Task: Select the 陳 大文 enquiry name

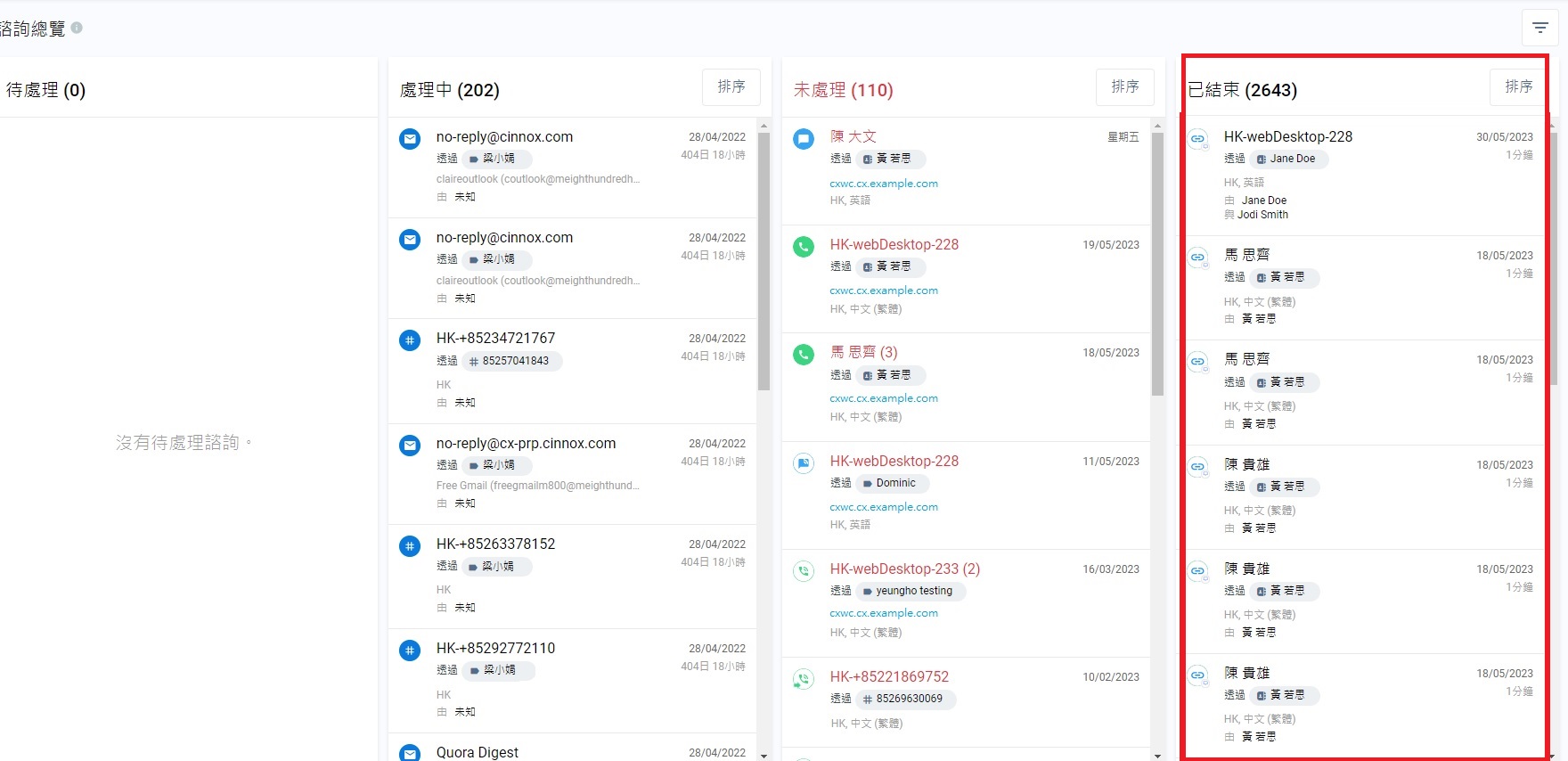Action: click(853, 137)
